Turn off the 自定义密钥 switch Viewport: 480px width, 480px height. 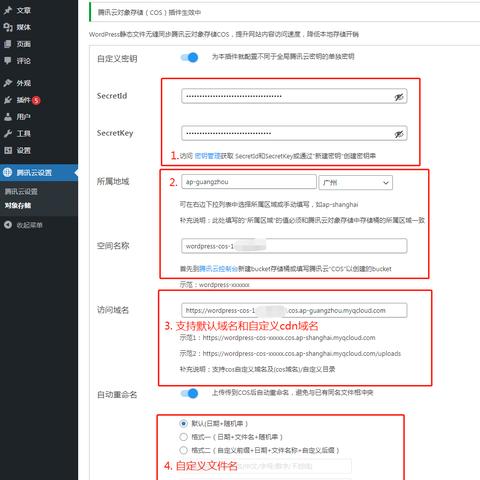coord(189,58)
